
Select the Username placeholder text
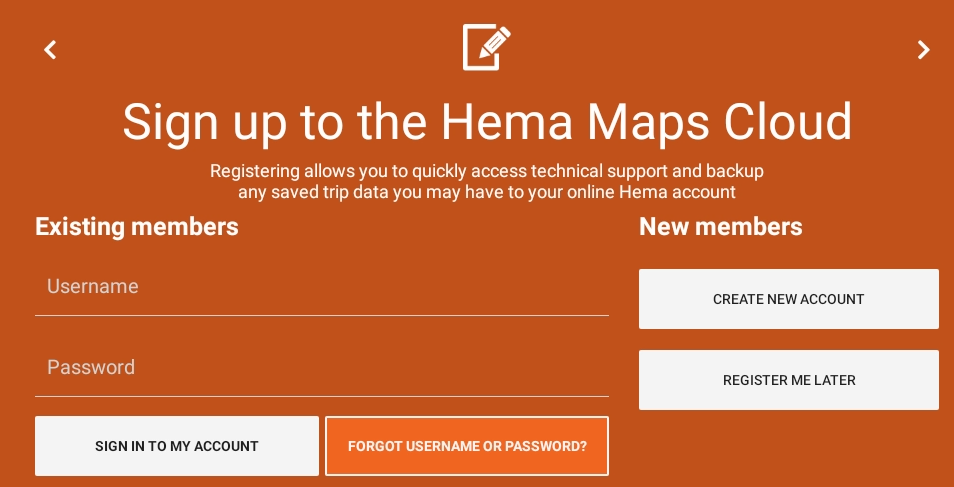point(93,287)
